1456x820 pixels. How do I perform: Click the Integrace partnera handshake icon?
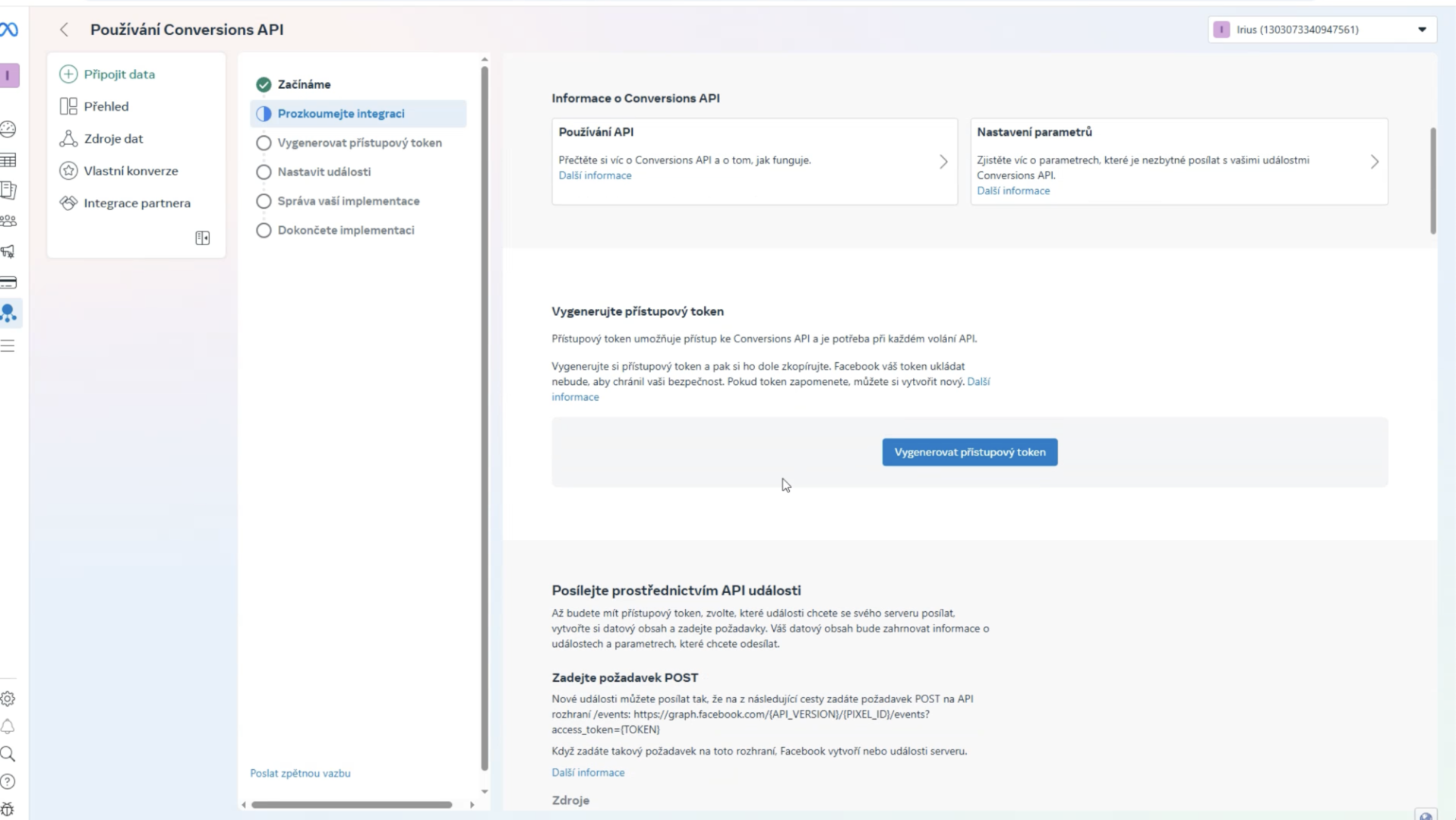tap(68, 203)
